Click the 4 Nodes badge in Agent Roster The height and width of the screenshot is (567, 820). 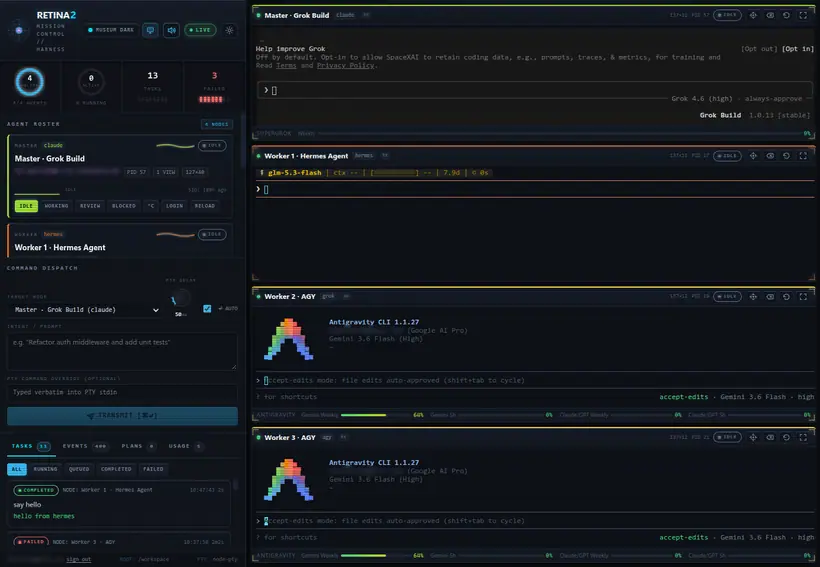click(x=217, y=124)
